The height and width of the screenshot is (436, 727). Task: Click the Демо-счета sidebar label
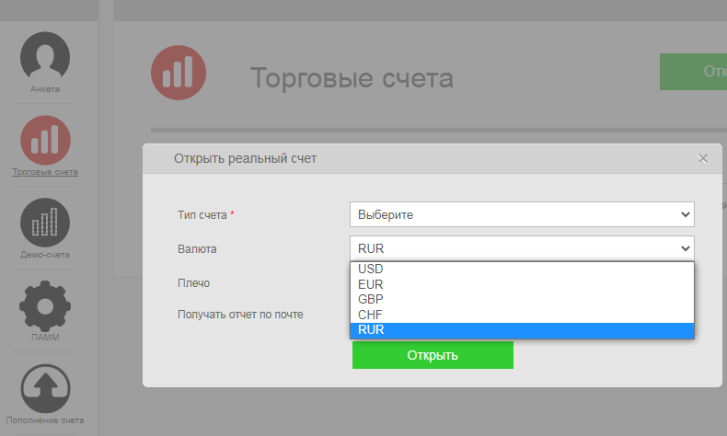(45, 254)
